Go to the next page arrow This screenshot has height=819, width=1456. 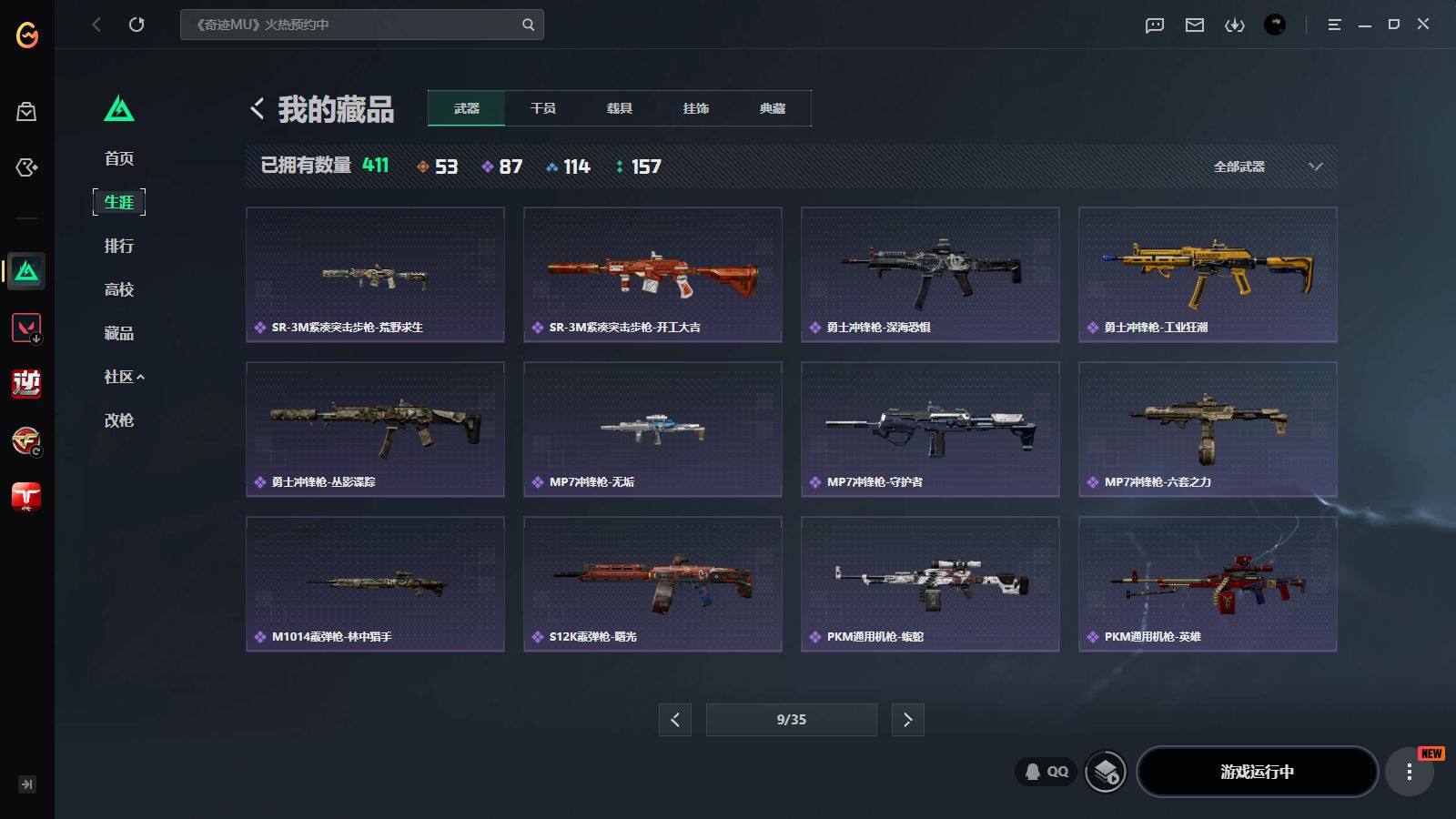click(907, 720)
